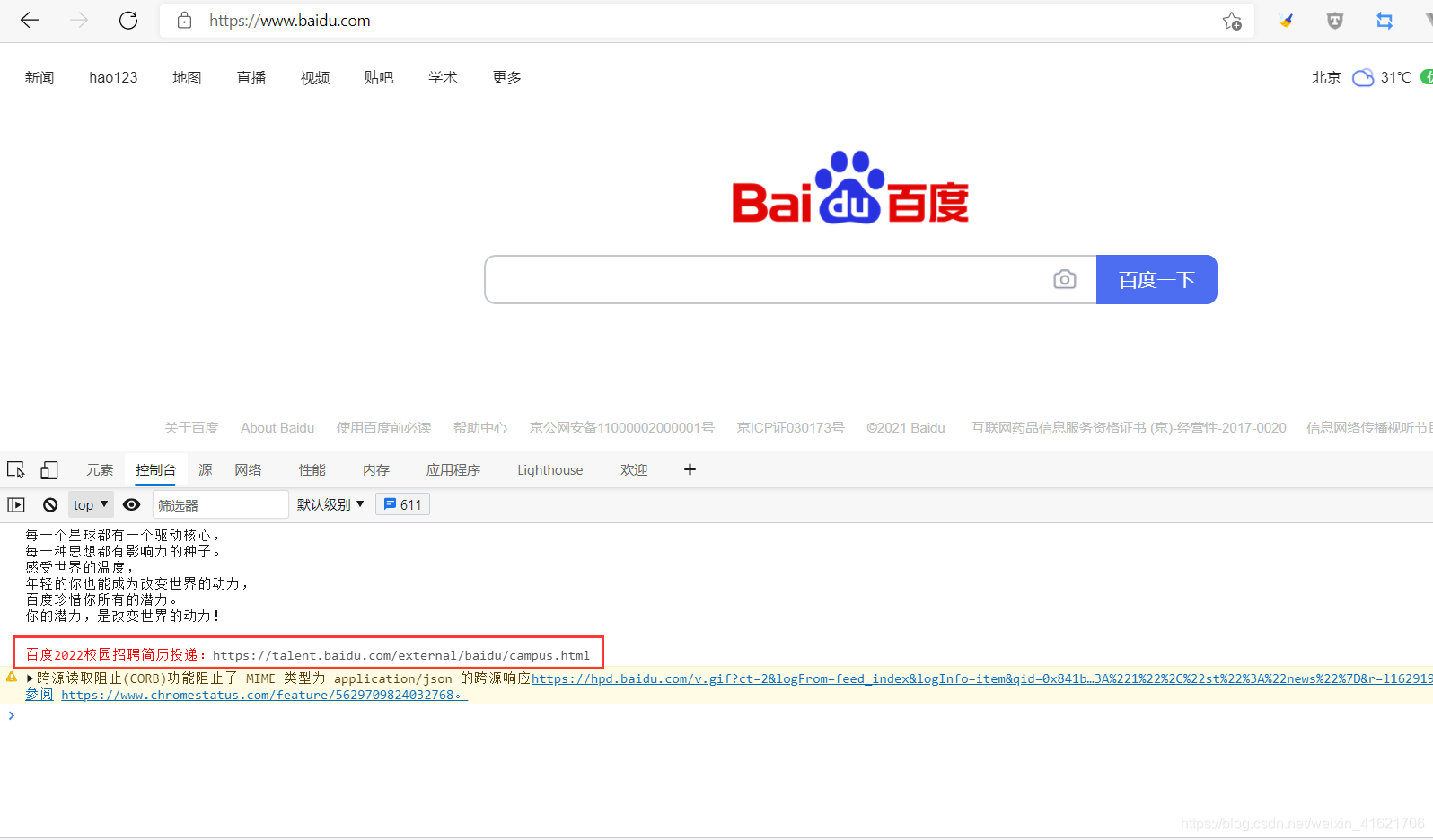Click the blue sync arrows extension icon
This screenshot has height=840, width=1433.
1385,21
